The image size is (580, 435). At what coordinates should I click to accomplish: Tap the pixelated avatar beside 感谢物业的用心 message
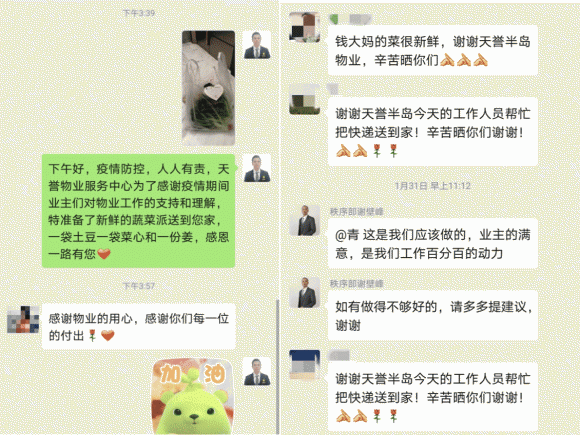(23, 319)
